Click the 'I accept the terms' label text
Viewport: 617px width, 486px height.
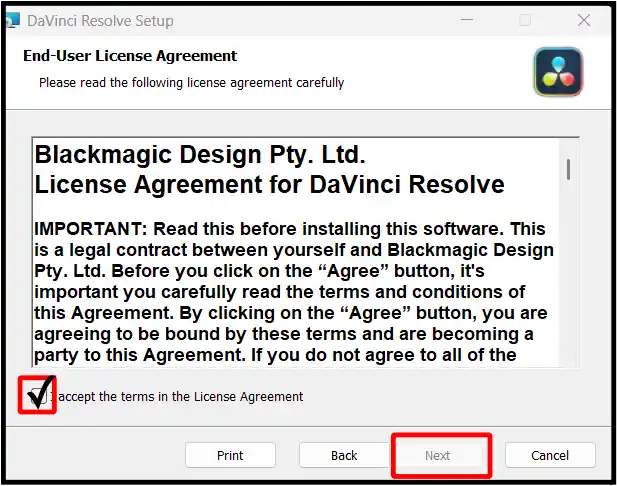pos(180,397)
